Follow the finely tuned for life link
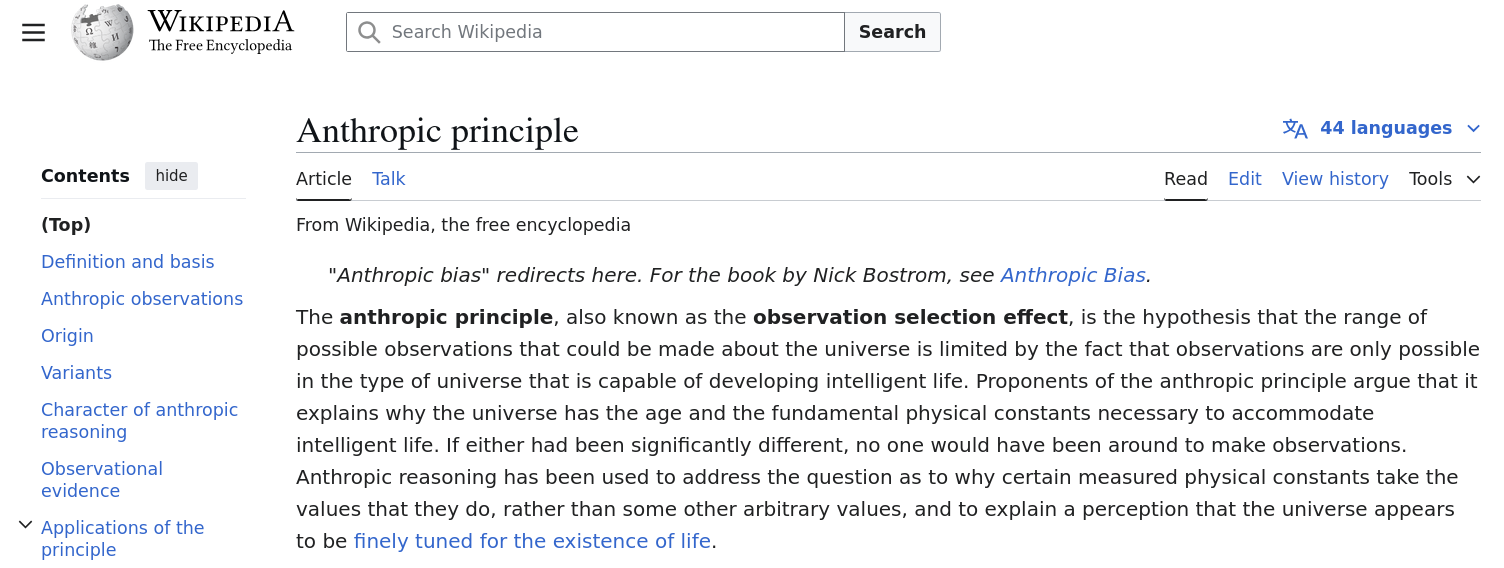The height and width of the screenshot is (568, 1504). click(x=532, y=541)
